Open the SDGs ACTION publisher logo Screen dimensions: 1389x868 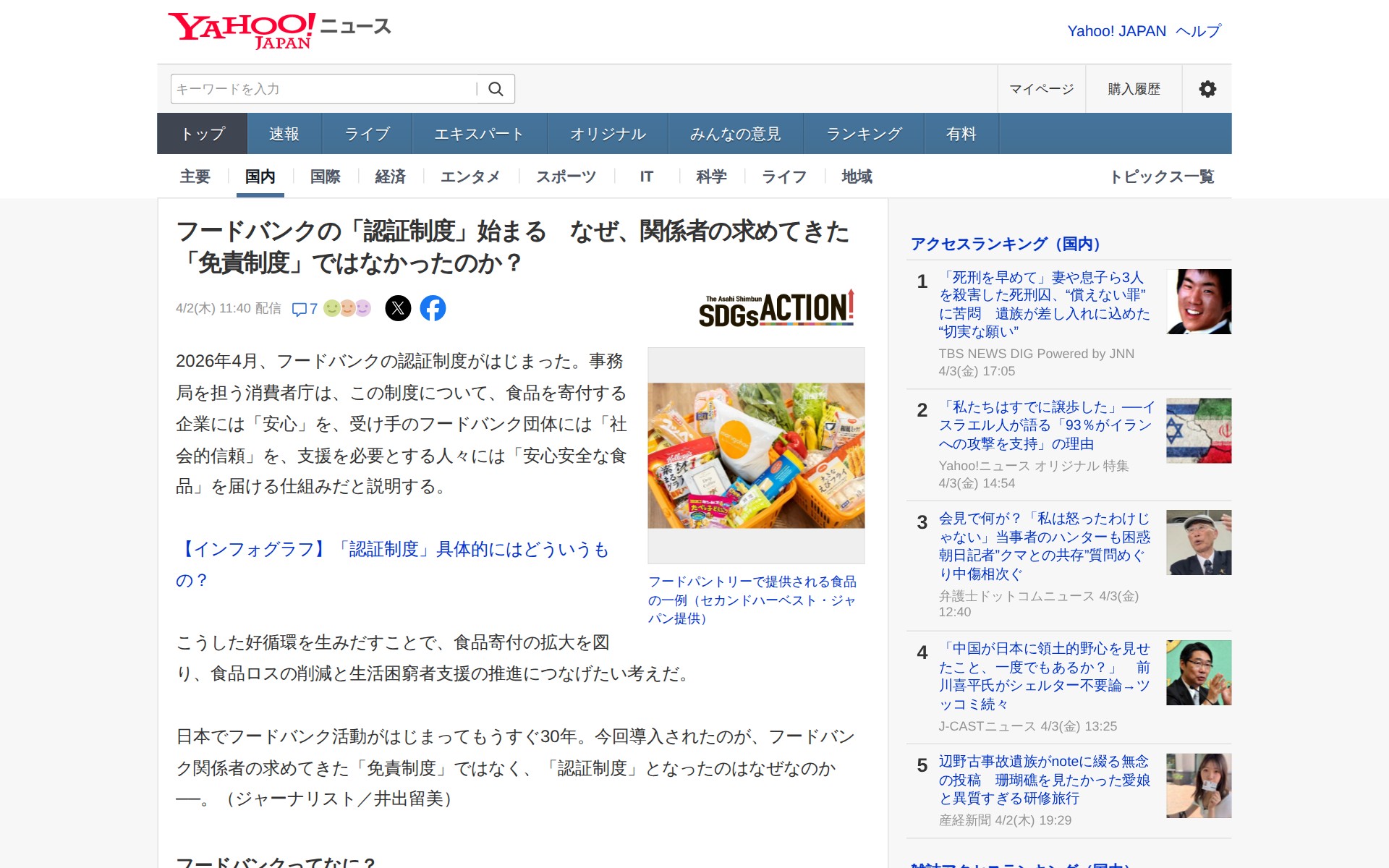776,309
